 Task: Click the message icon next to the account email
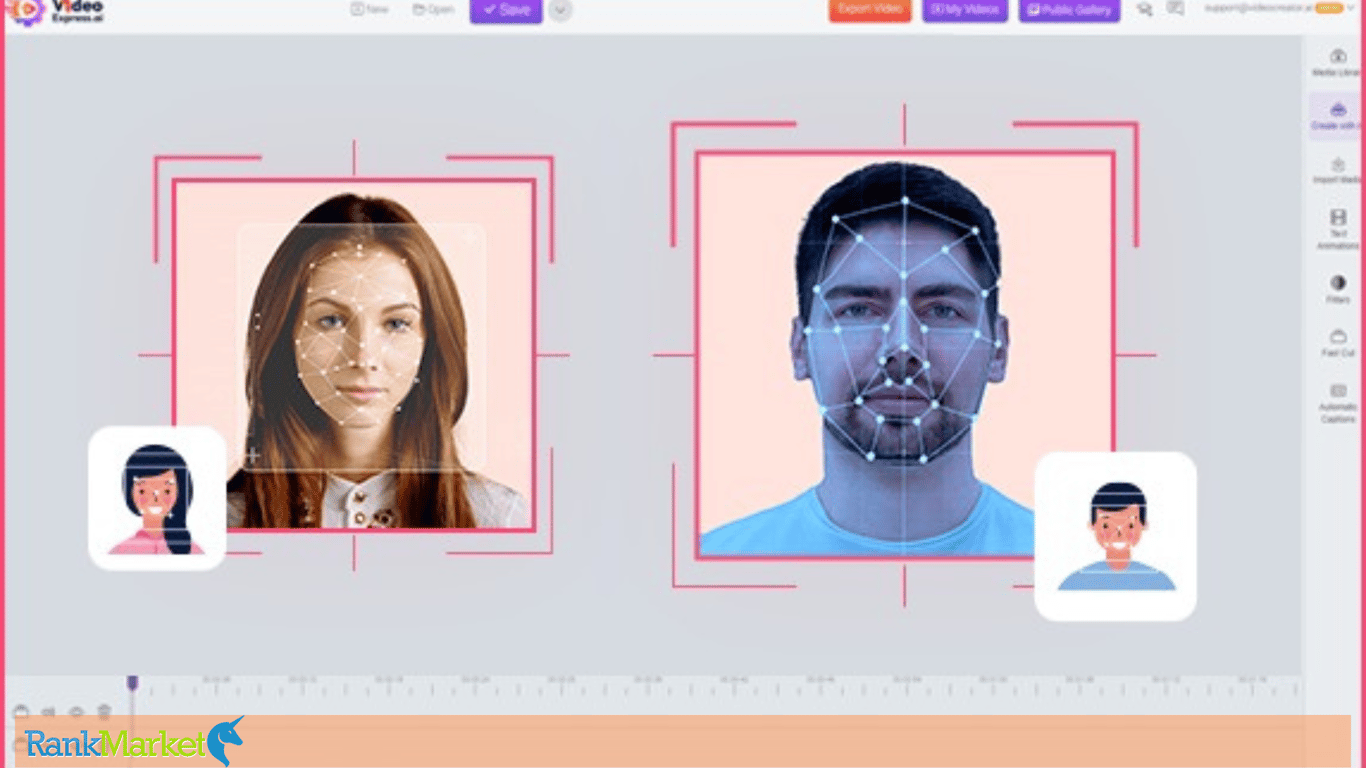coord(1176,9)
